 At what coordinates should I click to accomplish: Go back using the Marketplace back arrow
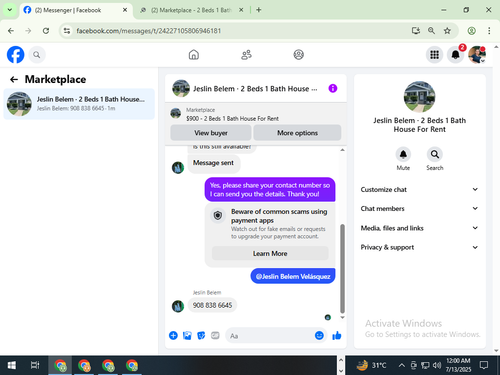pyautogui.click(x=14, y=79)
